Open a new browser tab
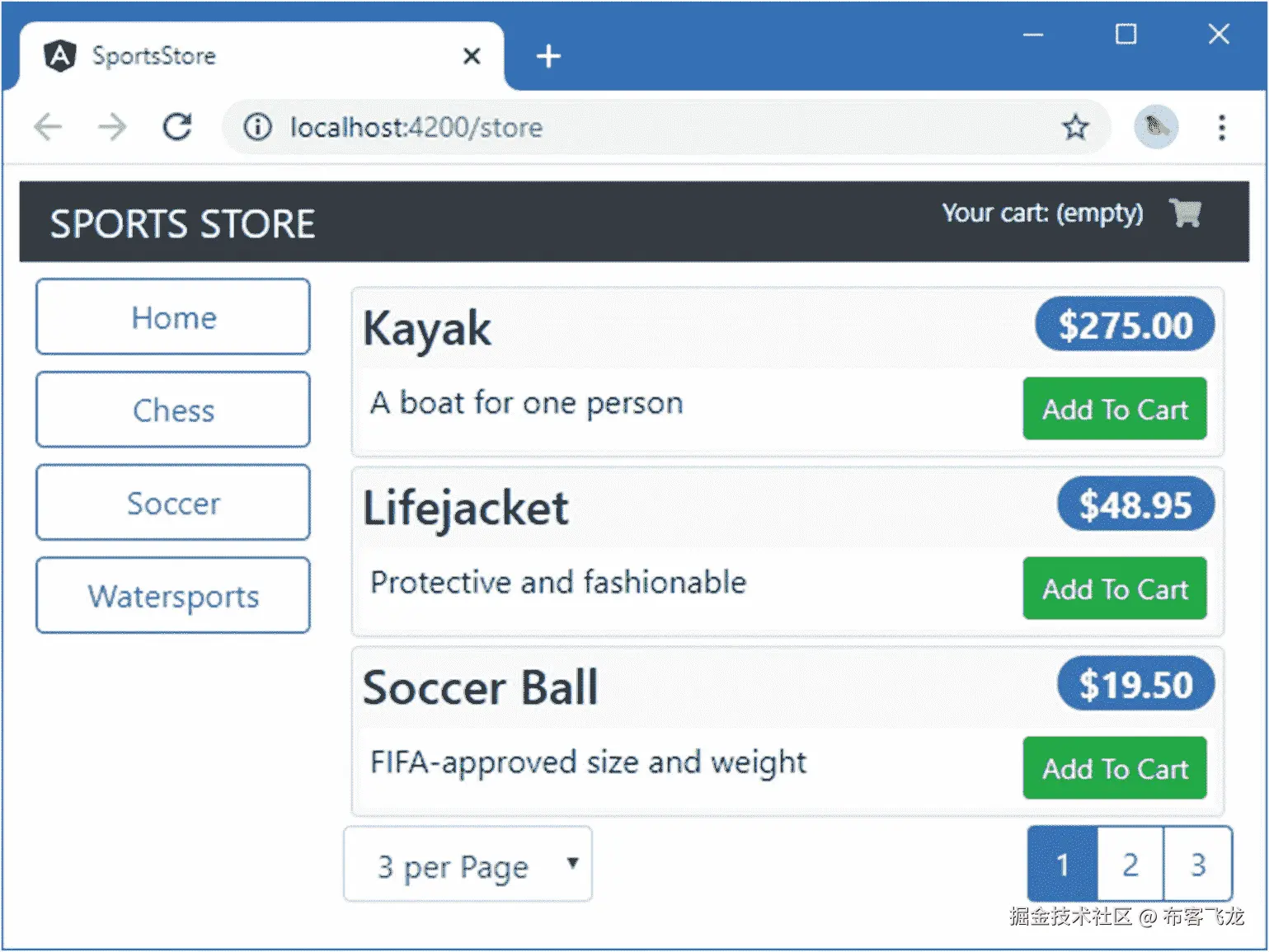This screenshot has width=1269, height=952. tap(548, 56)
